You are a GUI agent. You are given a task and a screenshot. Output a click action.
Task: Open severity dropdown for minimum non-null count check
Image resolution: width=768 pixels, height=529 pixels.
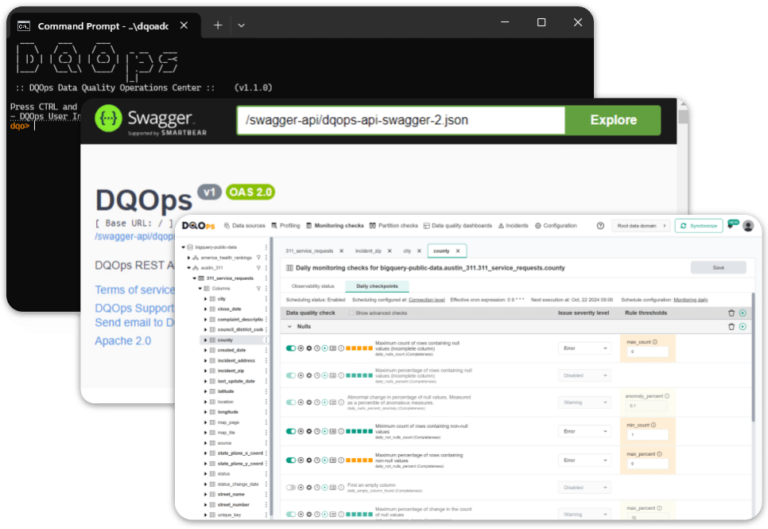click(584, 432)
